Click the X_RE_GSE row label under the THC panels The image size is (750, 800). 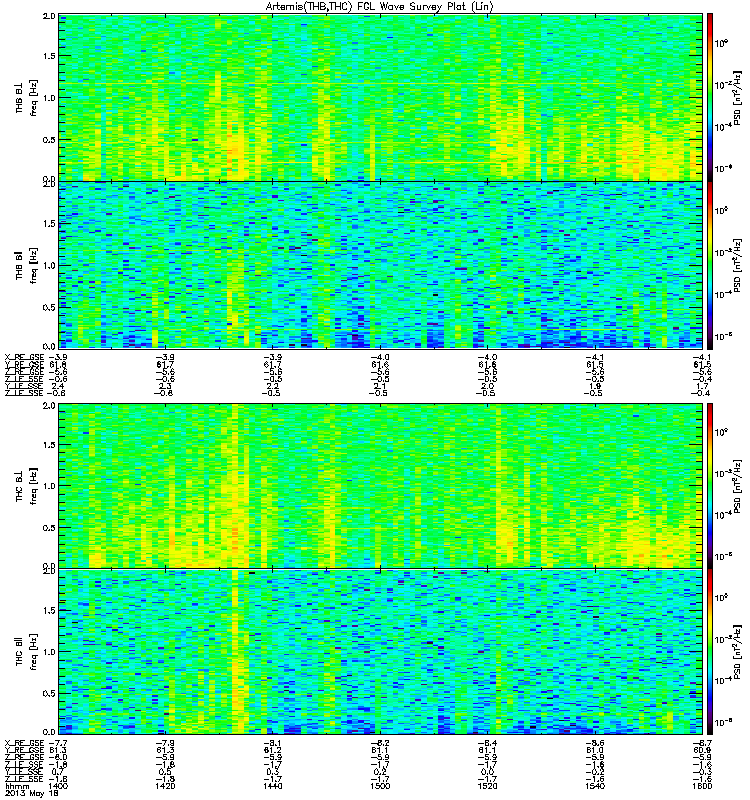click(24, 743)
